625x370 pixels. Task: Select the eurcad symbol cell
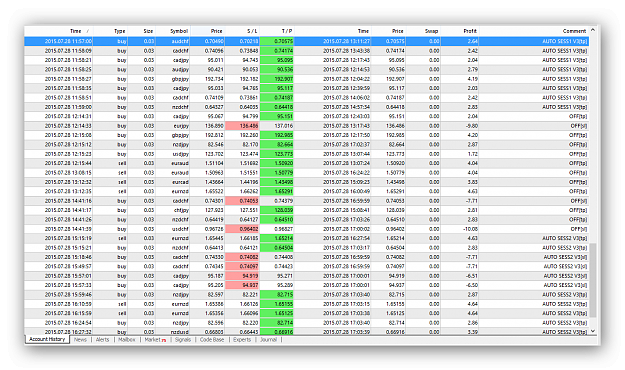tap(180, 182)
